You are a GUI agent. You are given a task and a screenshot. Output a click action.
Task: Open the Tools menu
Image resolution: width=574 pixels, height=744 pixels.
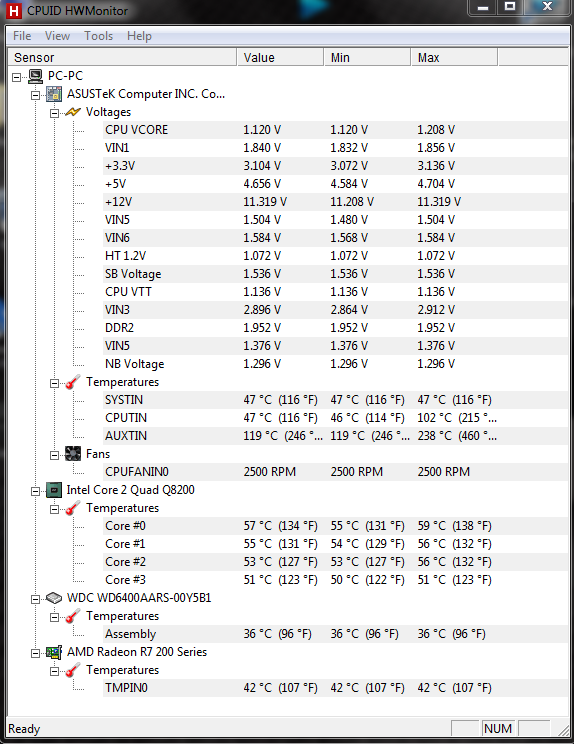(x=99, y=36)
